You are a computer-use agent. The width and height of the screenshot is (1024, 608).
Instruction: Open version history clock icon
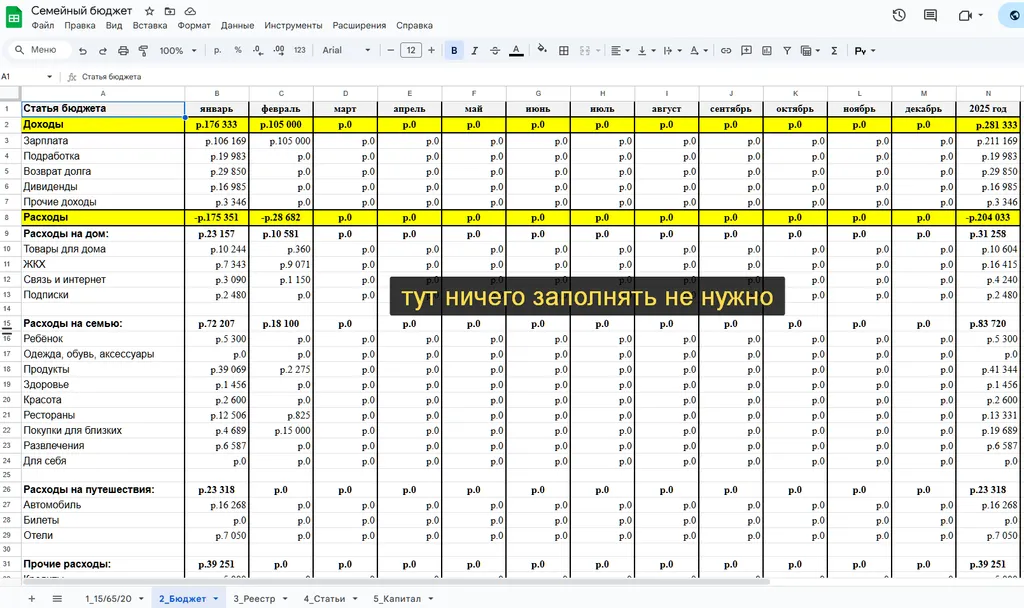tap(899, 15)
